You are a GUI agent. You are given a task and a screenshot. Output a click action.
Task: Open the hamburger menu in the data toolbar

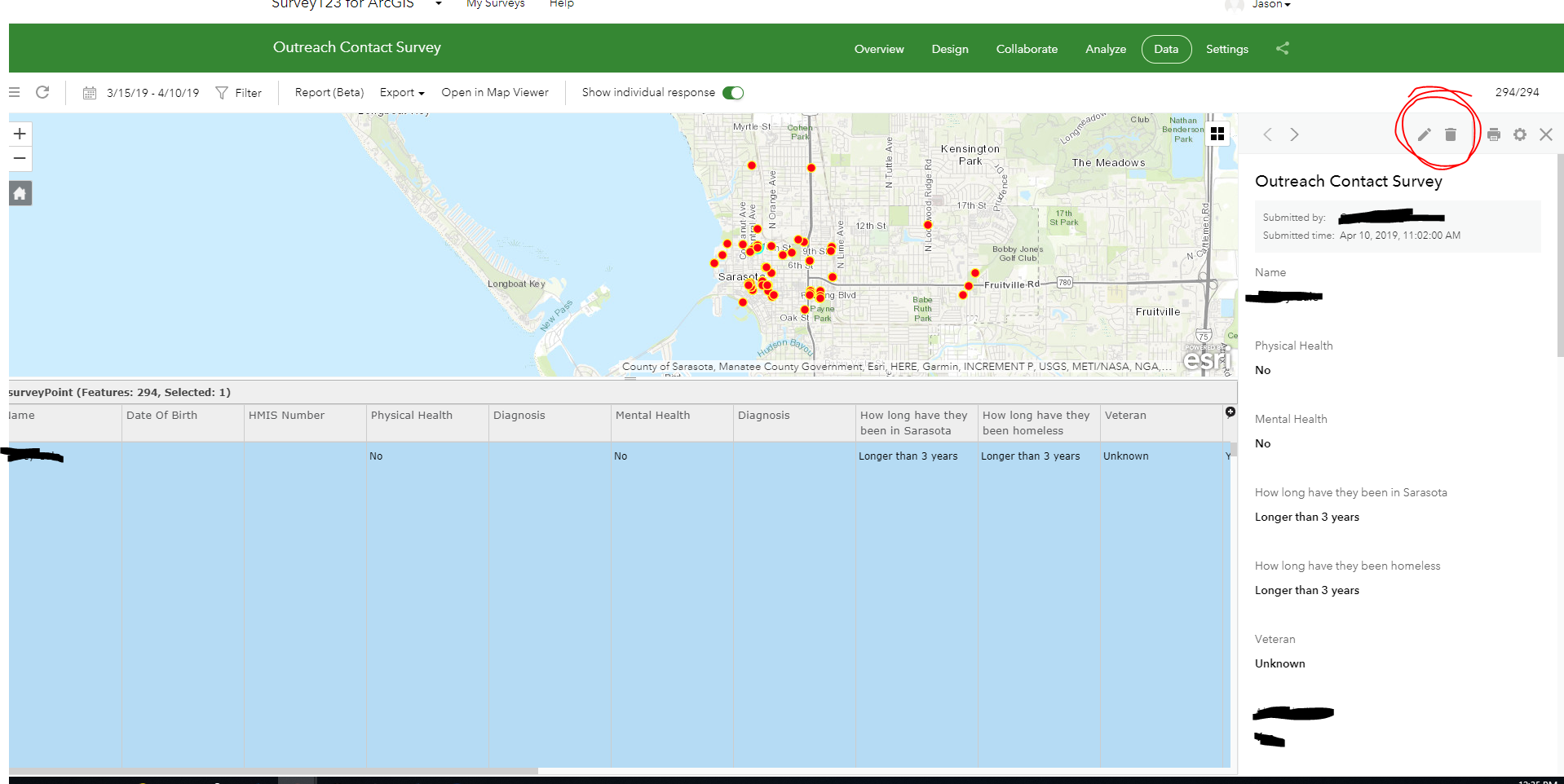pyautogui.click(x=14, y=92)
